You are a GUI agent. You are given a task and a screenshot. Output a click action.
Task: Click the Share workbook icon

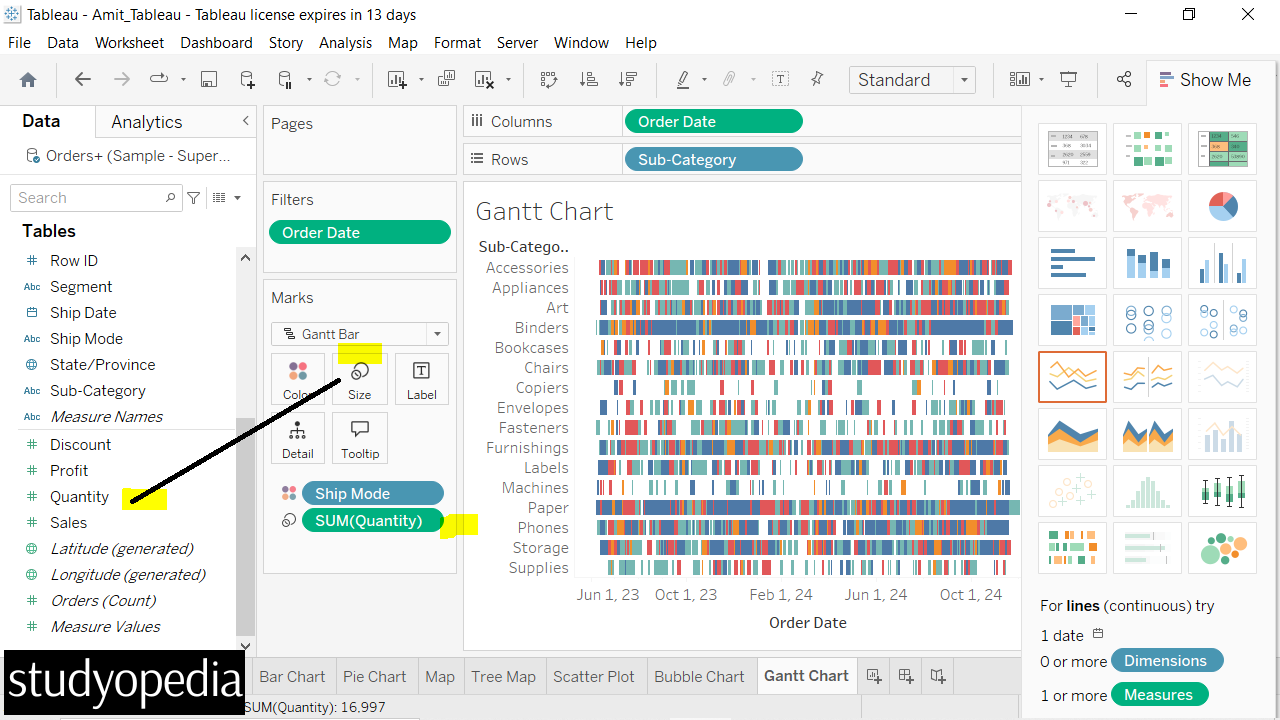coord(1124,80)
